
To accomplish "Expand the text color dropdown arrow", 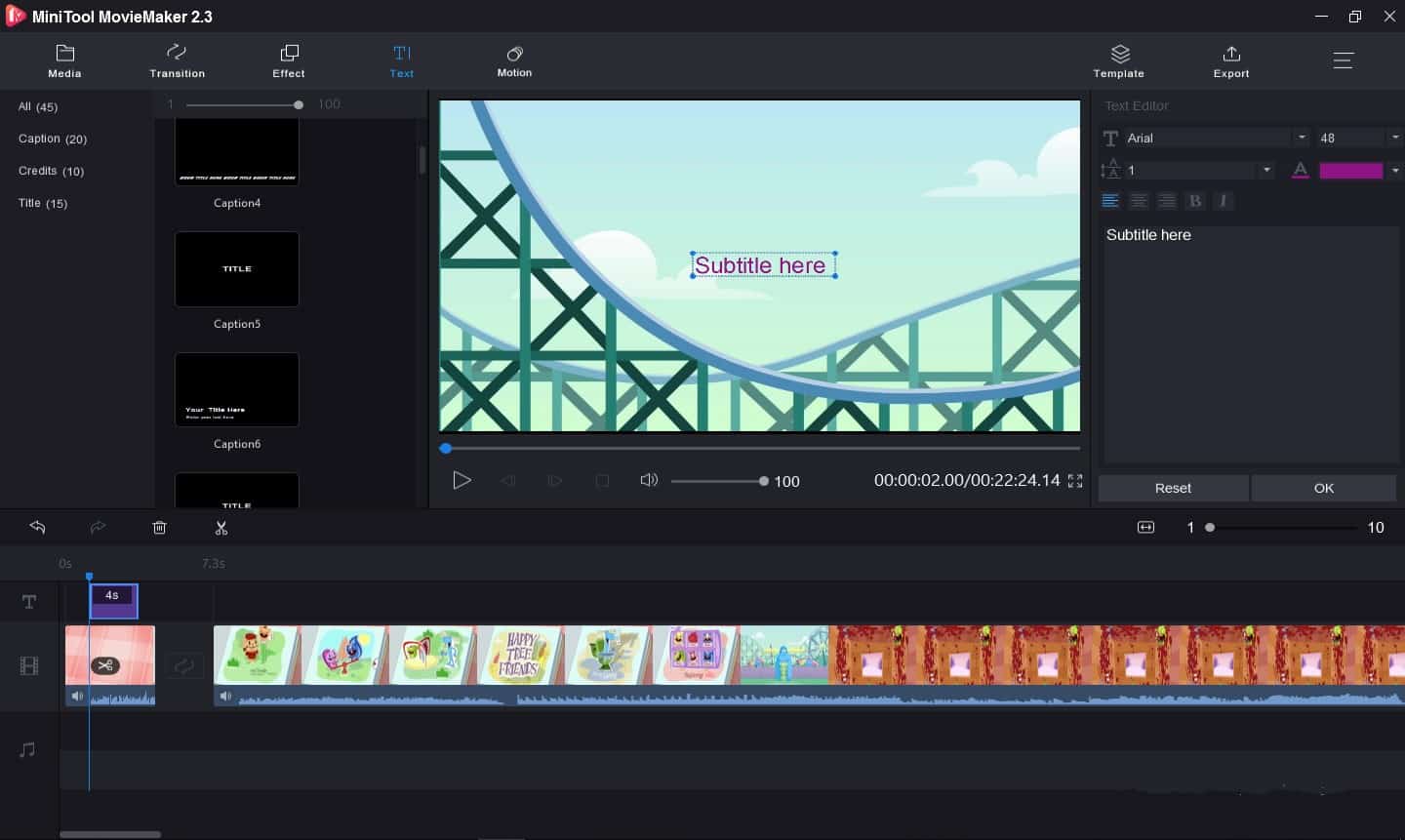I will (x=1395, y=171).
